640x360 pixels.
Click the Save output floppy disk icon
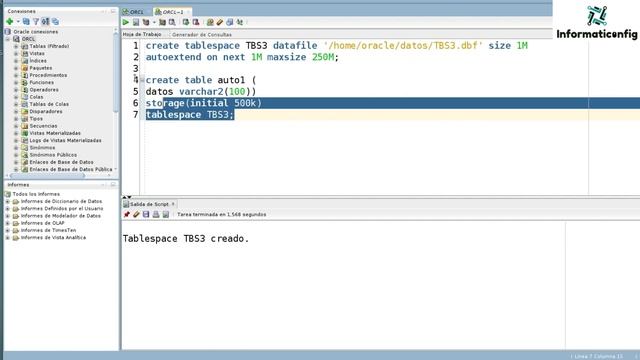146,214
